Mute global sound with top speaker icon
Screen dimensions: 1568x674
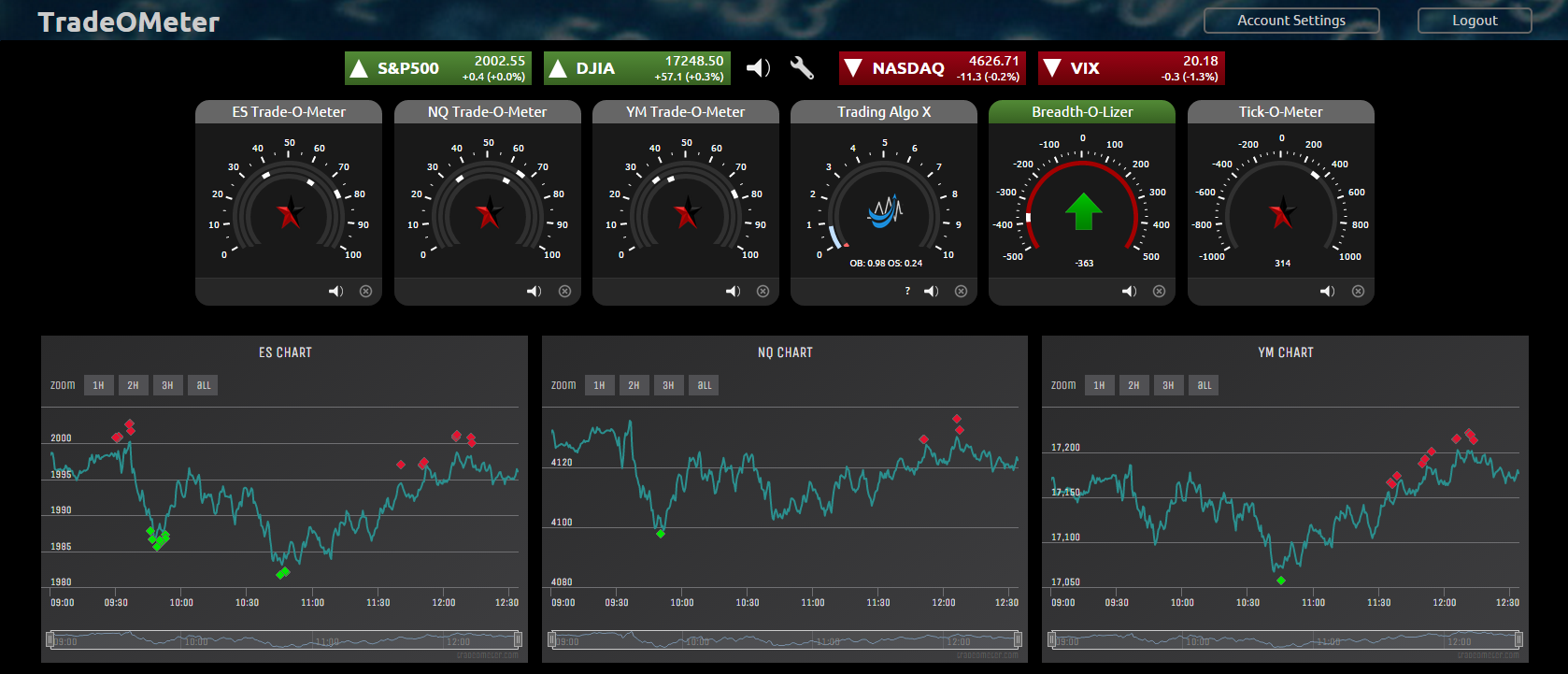tap(758, 67)
